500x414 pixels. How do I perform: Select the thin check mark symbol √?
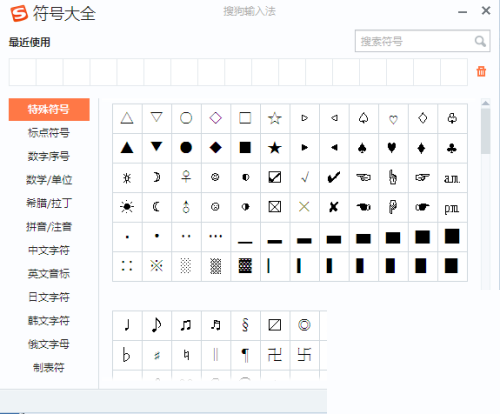(304, 177)
